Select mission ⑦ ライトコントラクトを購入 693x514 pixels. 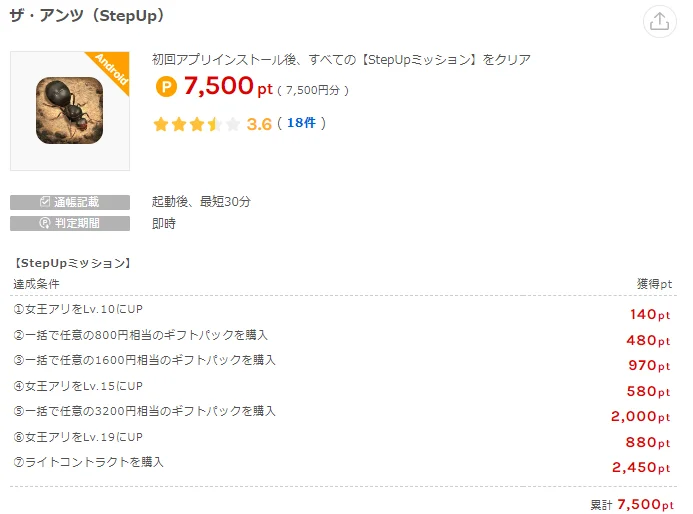88,462
